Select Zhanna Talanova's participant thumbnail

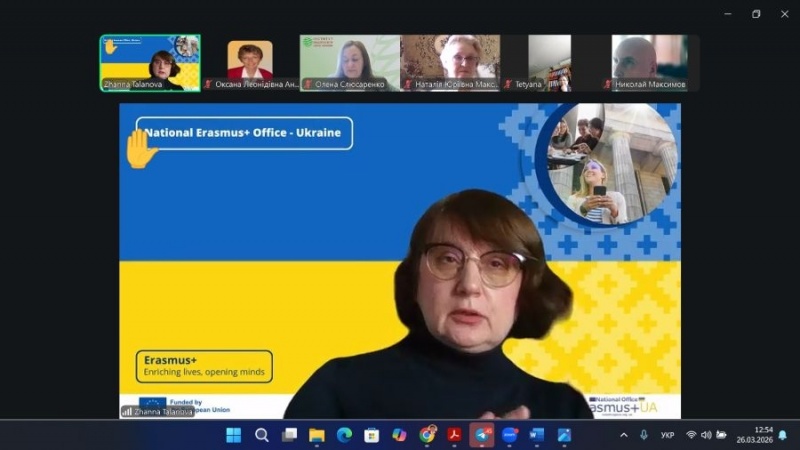(x=150, y=62)
